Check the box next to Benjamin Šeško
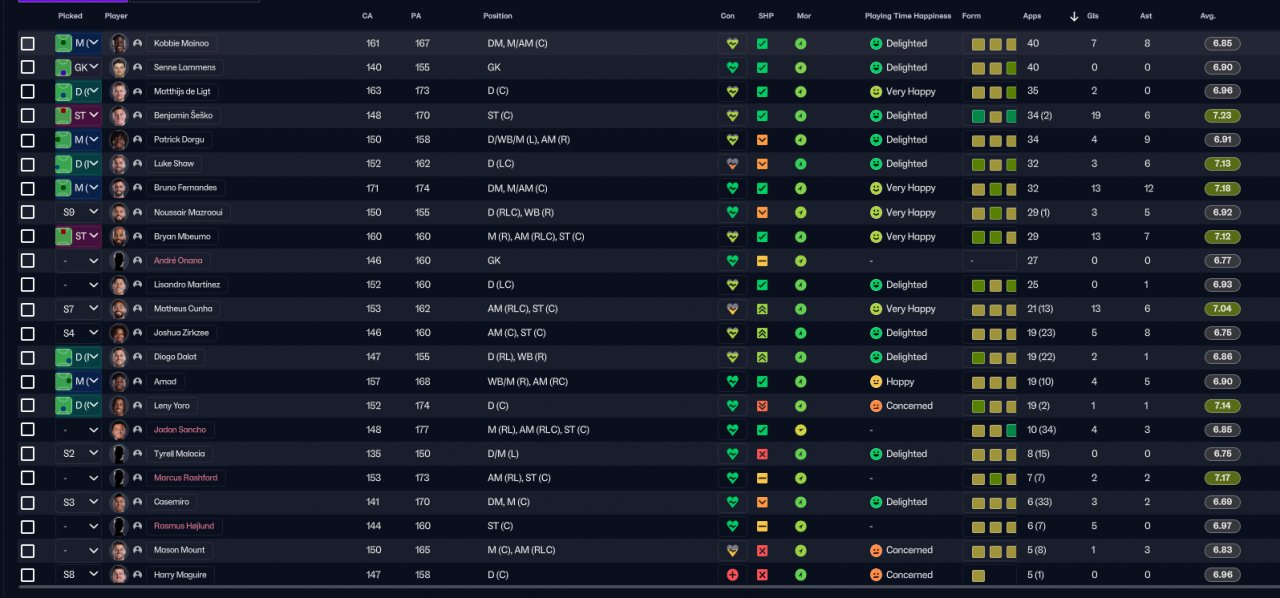This screenshot has height=598, width=1280. click(x=27, y=116)
